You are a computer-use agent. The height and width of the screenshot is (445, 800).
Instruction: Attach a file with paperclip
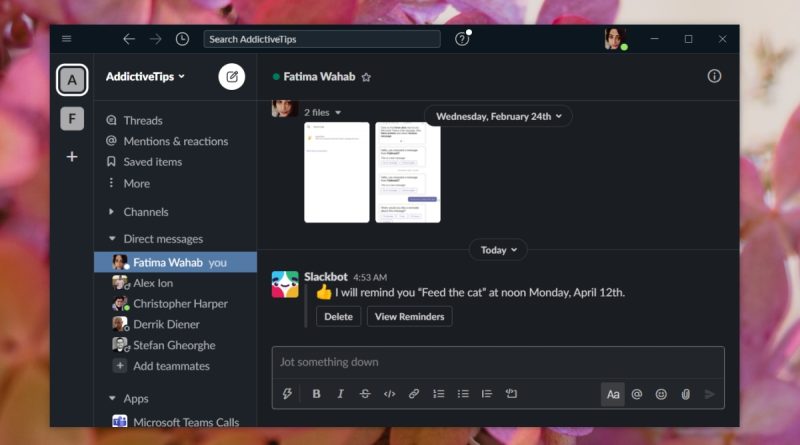[x=686, y=394]
